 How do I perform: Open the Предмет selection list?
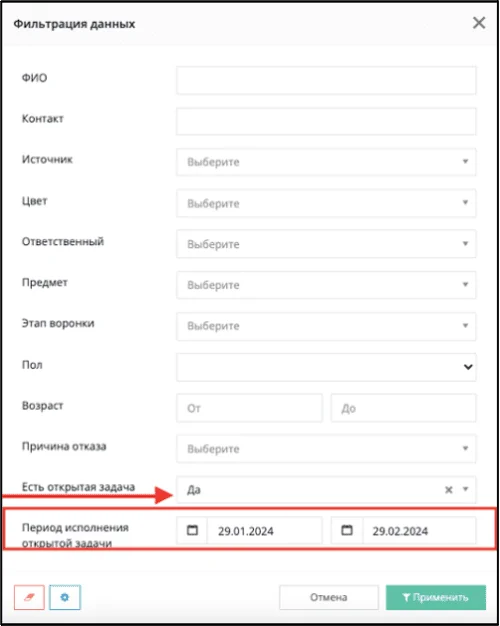(326, 285)
